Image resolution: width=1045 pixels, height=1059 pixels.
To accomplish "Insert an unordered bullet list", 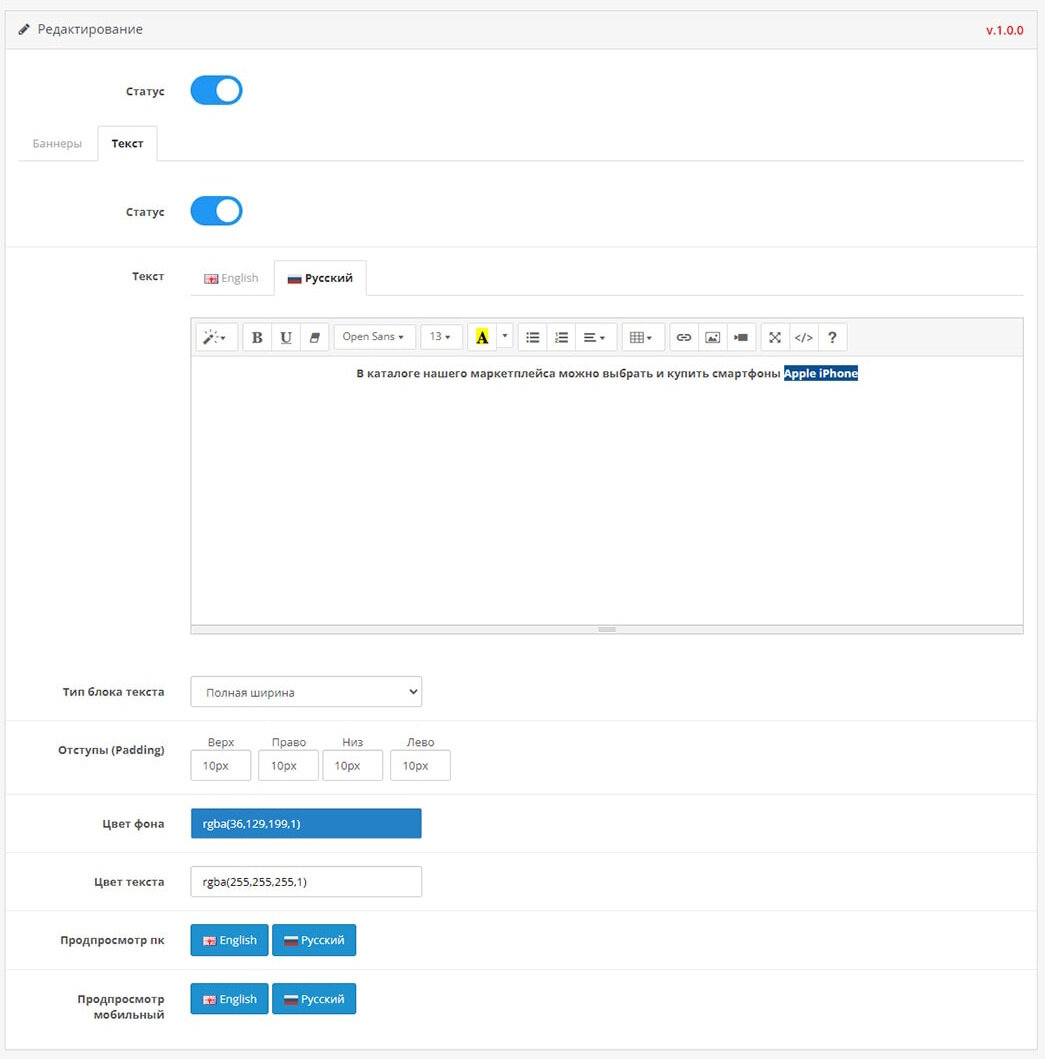I will tap(533, 338).
